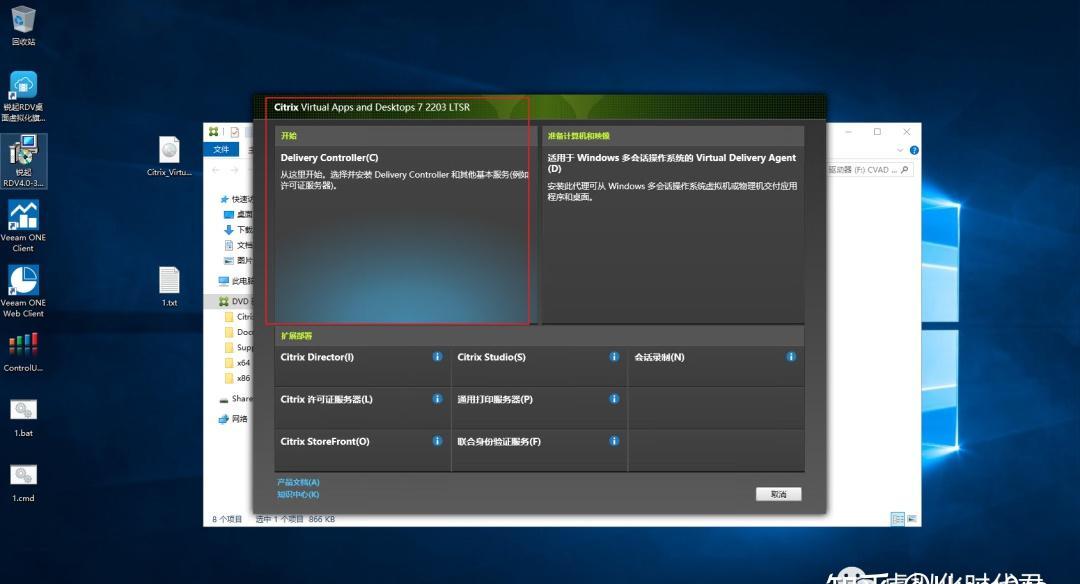Show info for 会话录制 component

click(791, 357)
